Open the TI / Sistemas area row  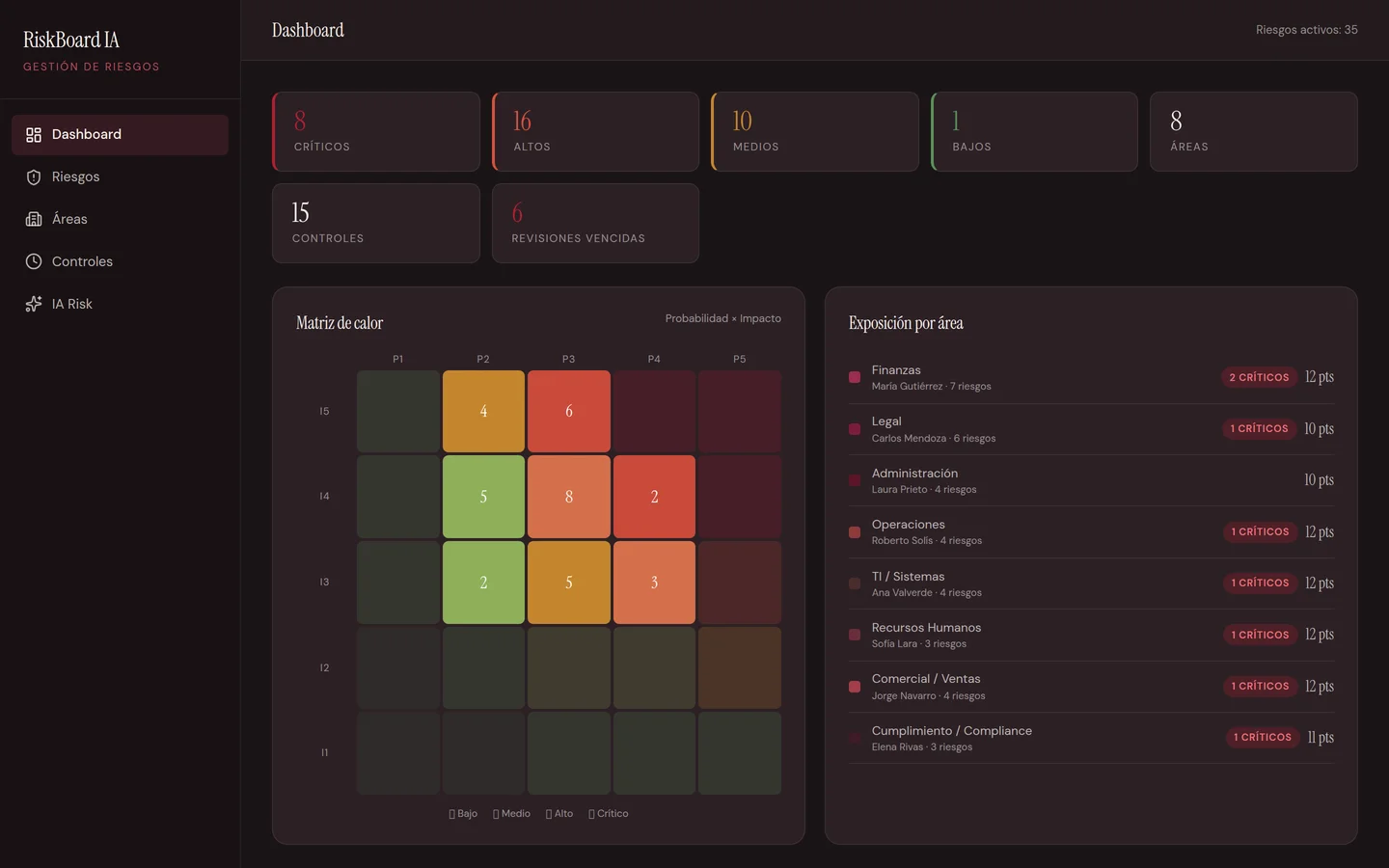click(1091, 583)
